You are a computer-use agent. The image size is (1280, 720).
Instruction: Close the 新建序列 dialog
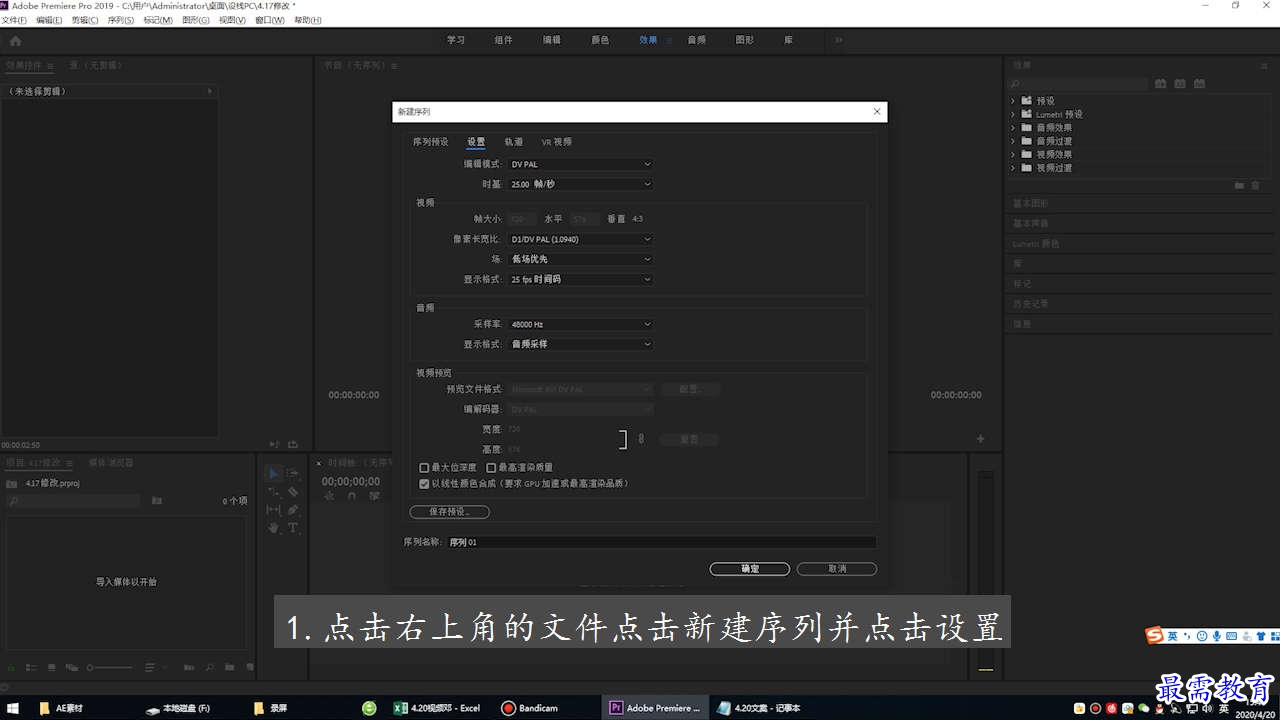877,112
